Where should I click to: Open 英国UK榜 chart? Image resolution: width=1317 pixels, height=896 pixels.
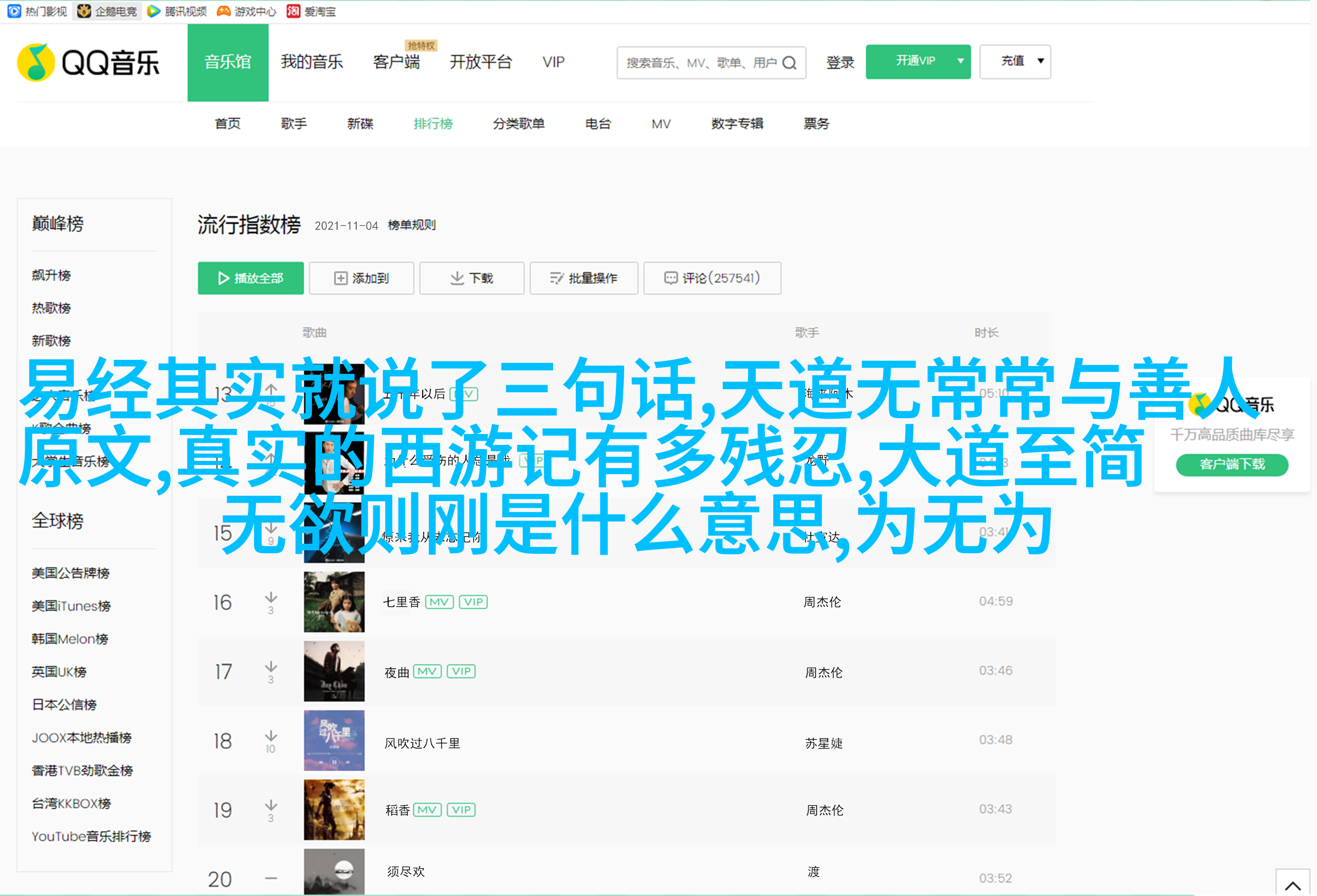coord(59,672)
